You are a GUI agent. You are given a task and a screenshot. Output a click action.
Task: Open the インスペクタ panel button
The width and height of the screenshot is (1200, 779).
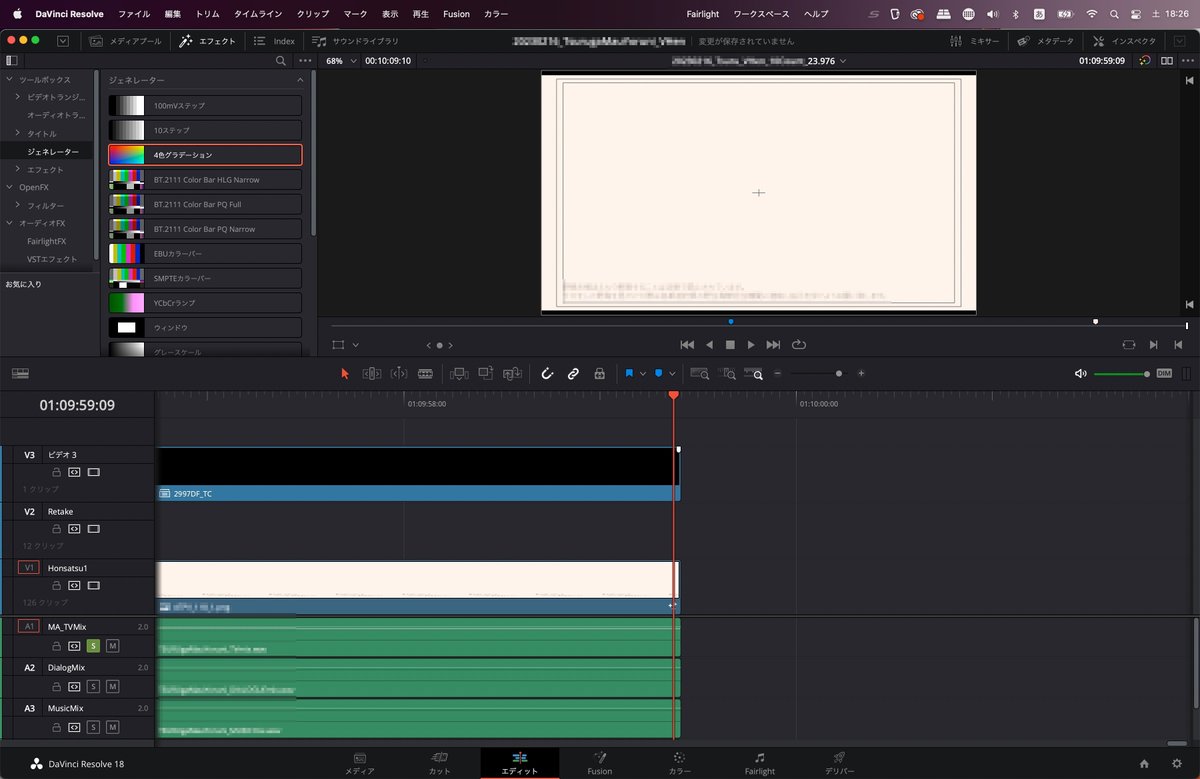click(1124, 41)
